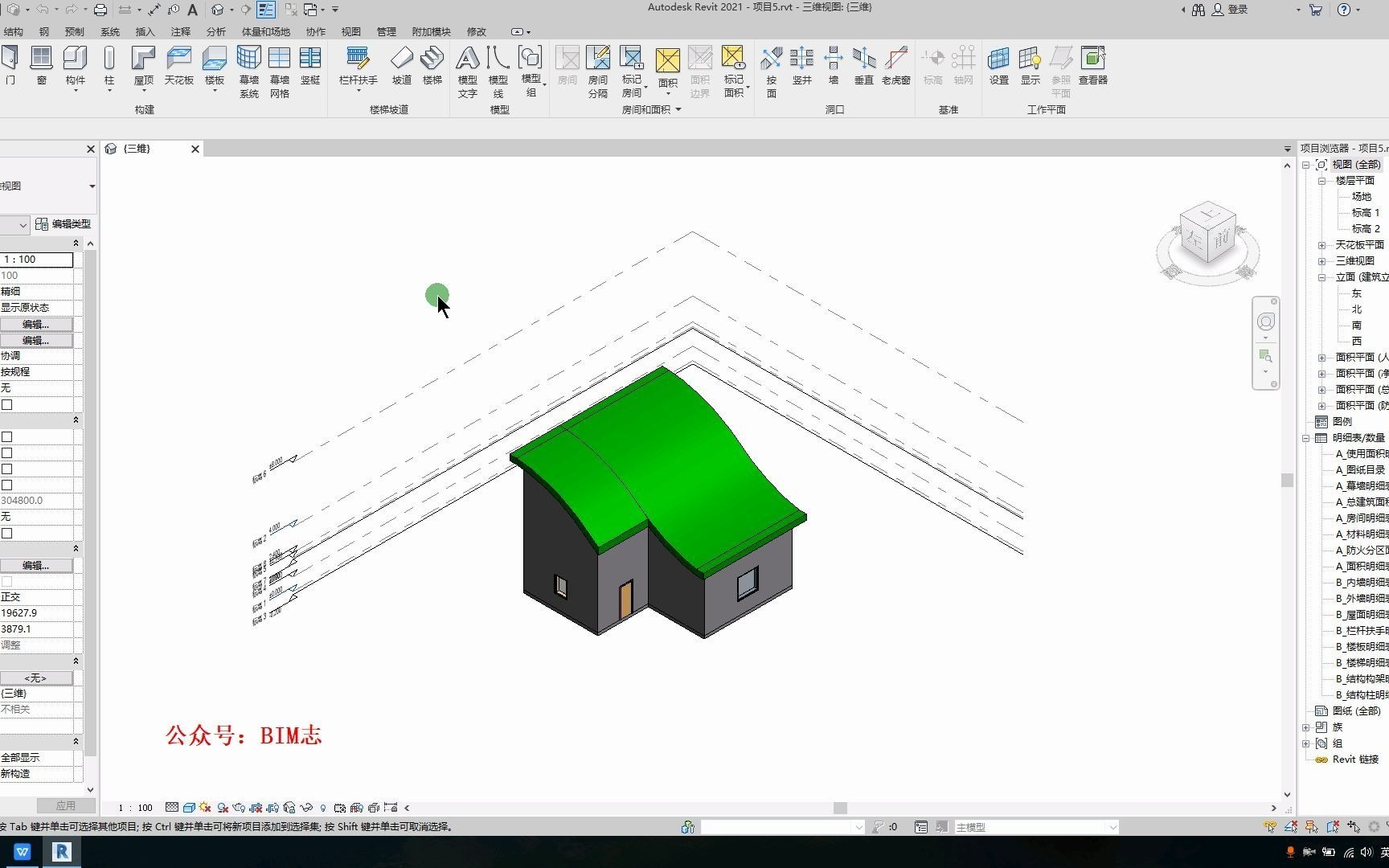
Task: Toggle shadows in the view control bar
Action: 220,807
